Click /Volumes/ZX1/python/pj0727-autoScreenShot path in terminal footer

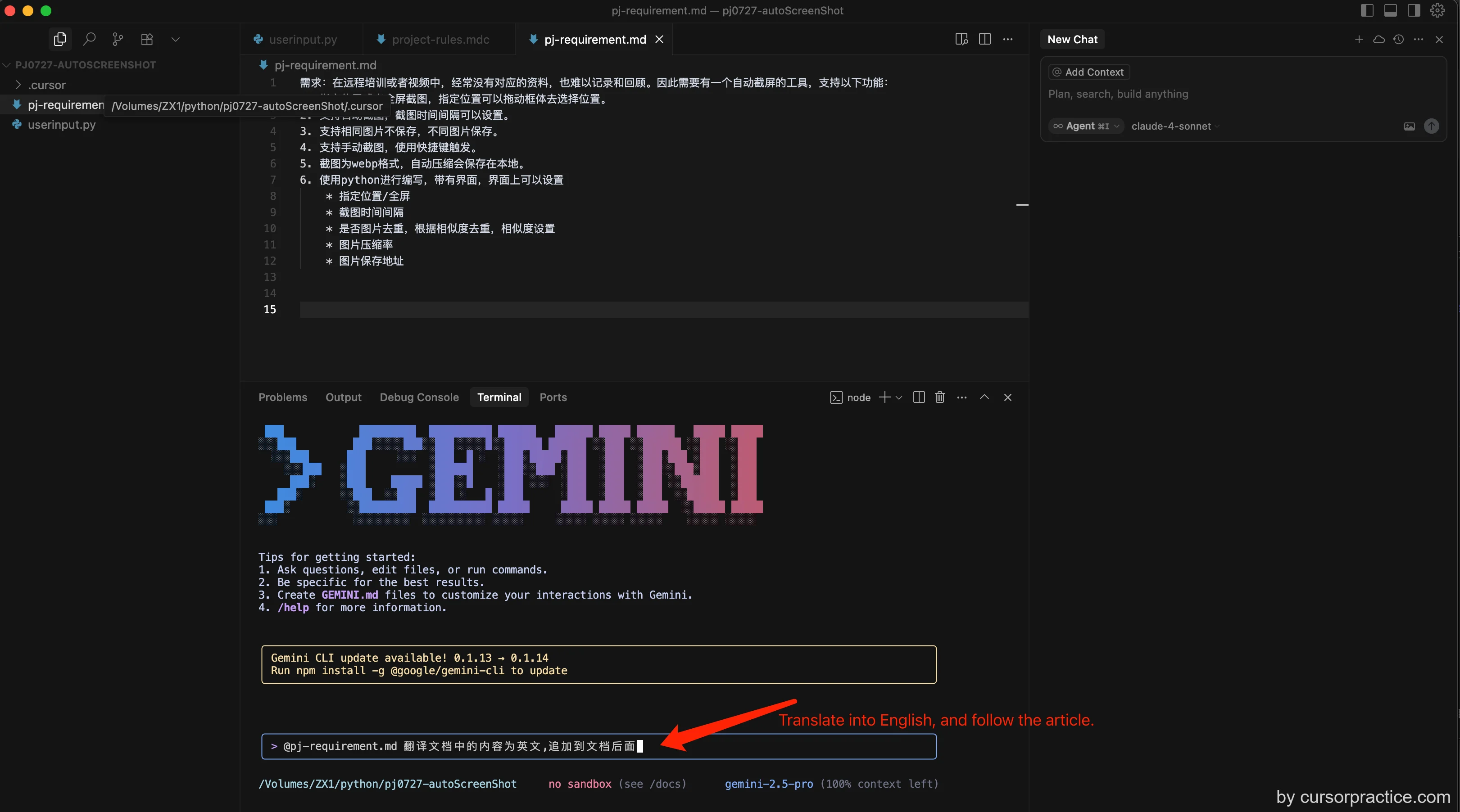[388, 784]
